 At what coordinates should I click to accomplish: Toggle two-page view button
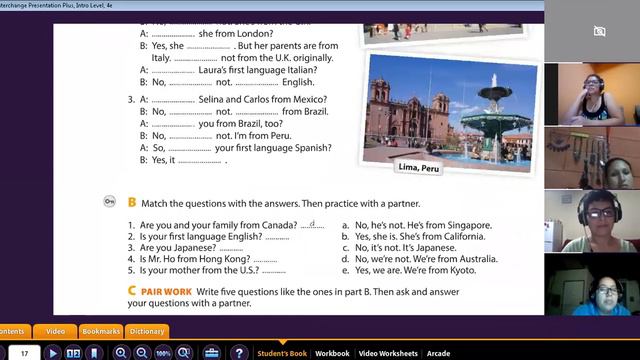[x=73, y=353]
